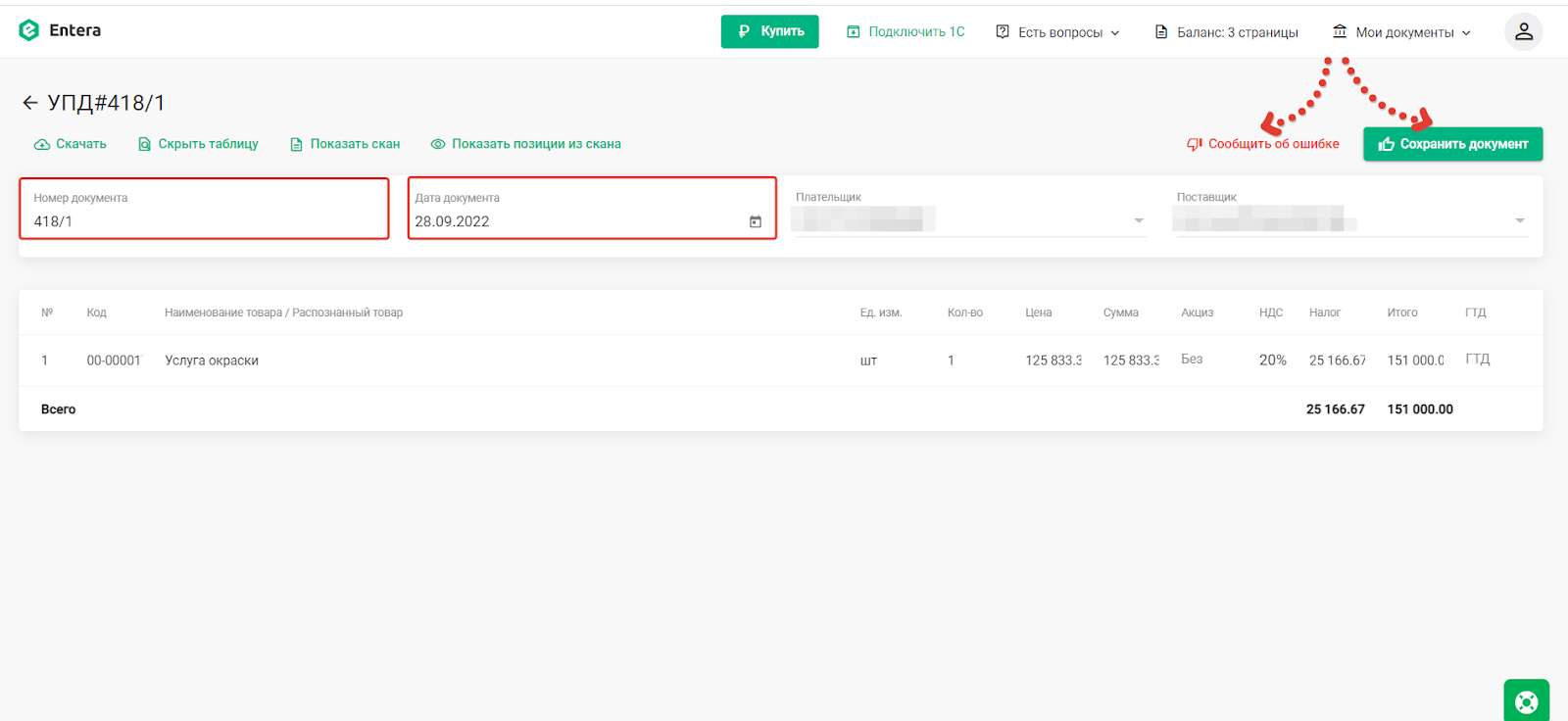Screen dimensions: 1568x721
Task: Toggle Показать позиции из скана
Action: point(525,144)
